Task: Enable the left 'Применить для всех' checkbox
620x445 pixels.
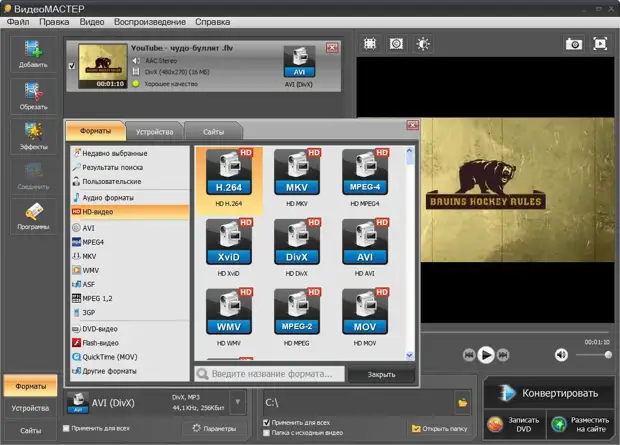Action: (x=67, y=428)
